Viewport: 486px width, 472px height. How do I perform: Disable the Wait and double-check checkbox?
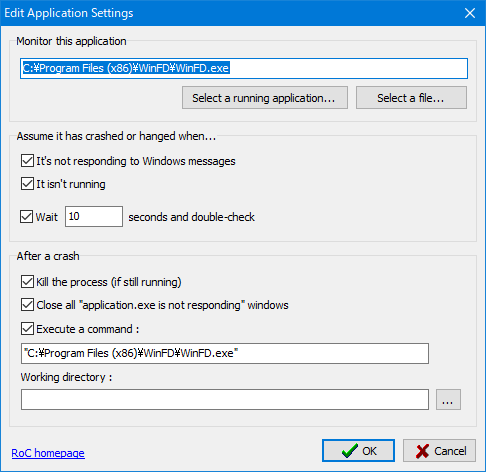tap(26, 217)
